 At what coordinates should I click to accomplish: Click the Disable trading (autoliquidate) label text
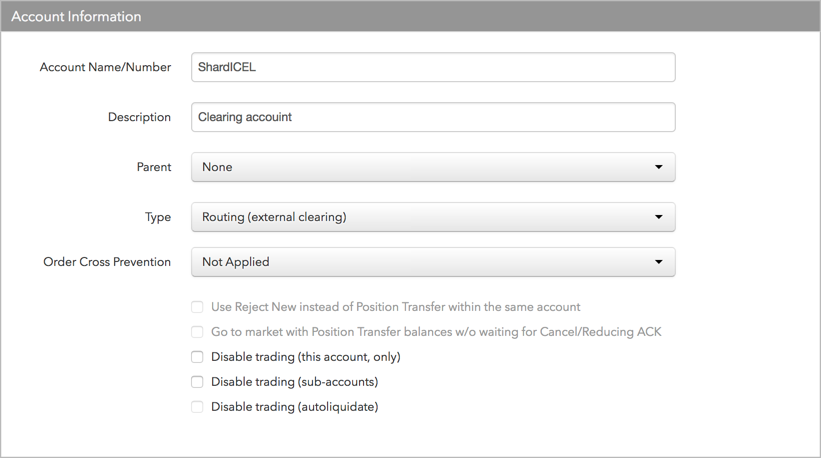[x=294, y=407]
